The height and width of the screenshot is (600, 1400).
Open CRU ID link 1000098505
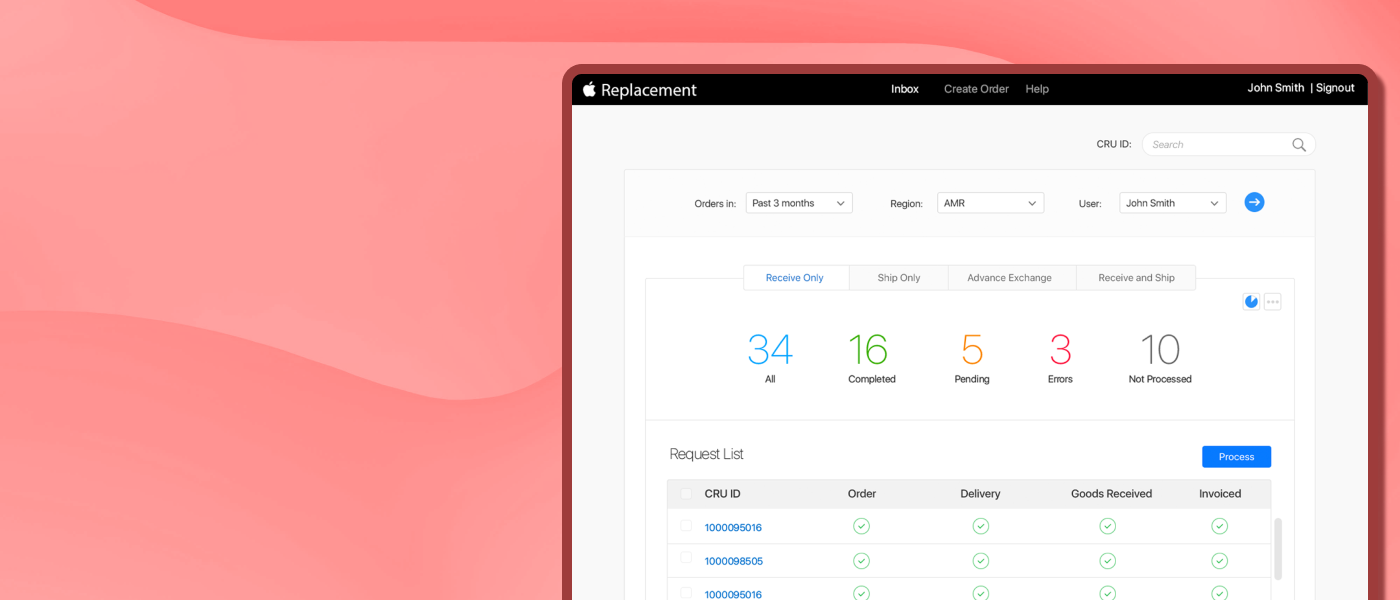pos(734,561)
